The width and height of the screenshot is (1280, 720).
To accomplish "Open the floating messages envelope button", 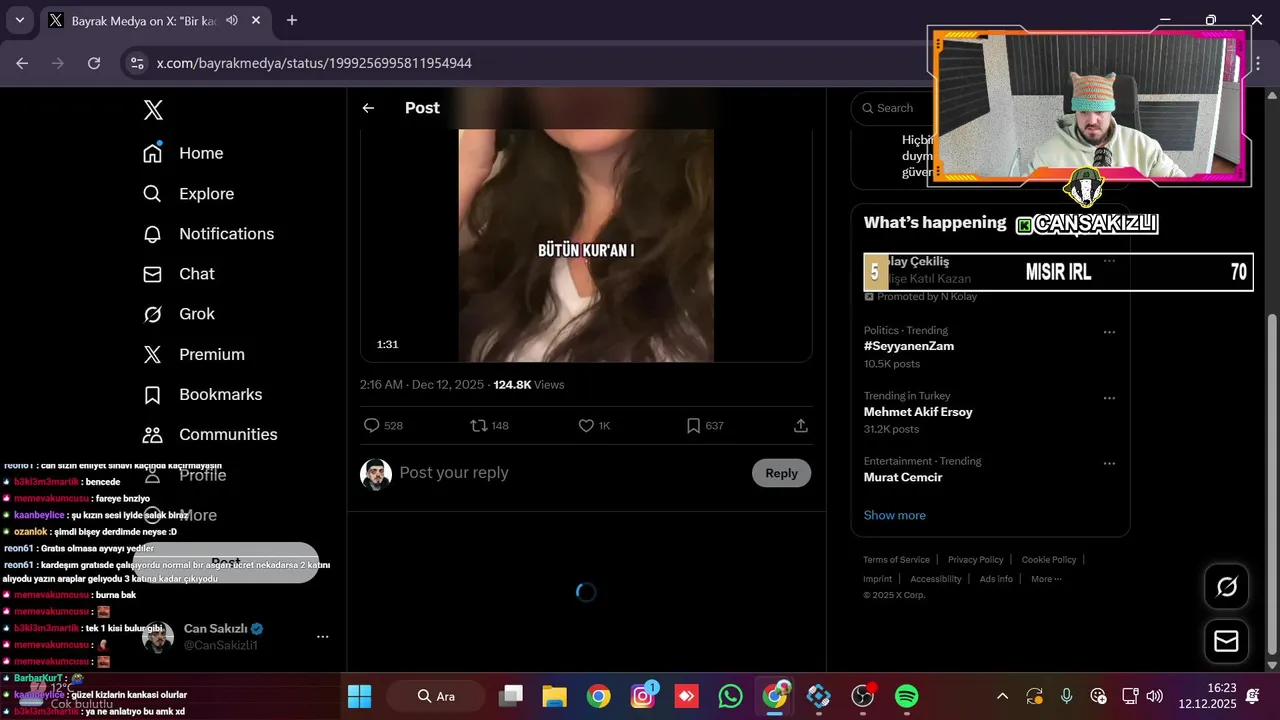I will [1226, 641].
